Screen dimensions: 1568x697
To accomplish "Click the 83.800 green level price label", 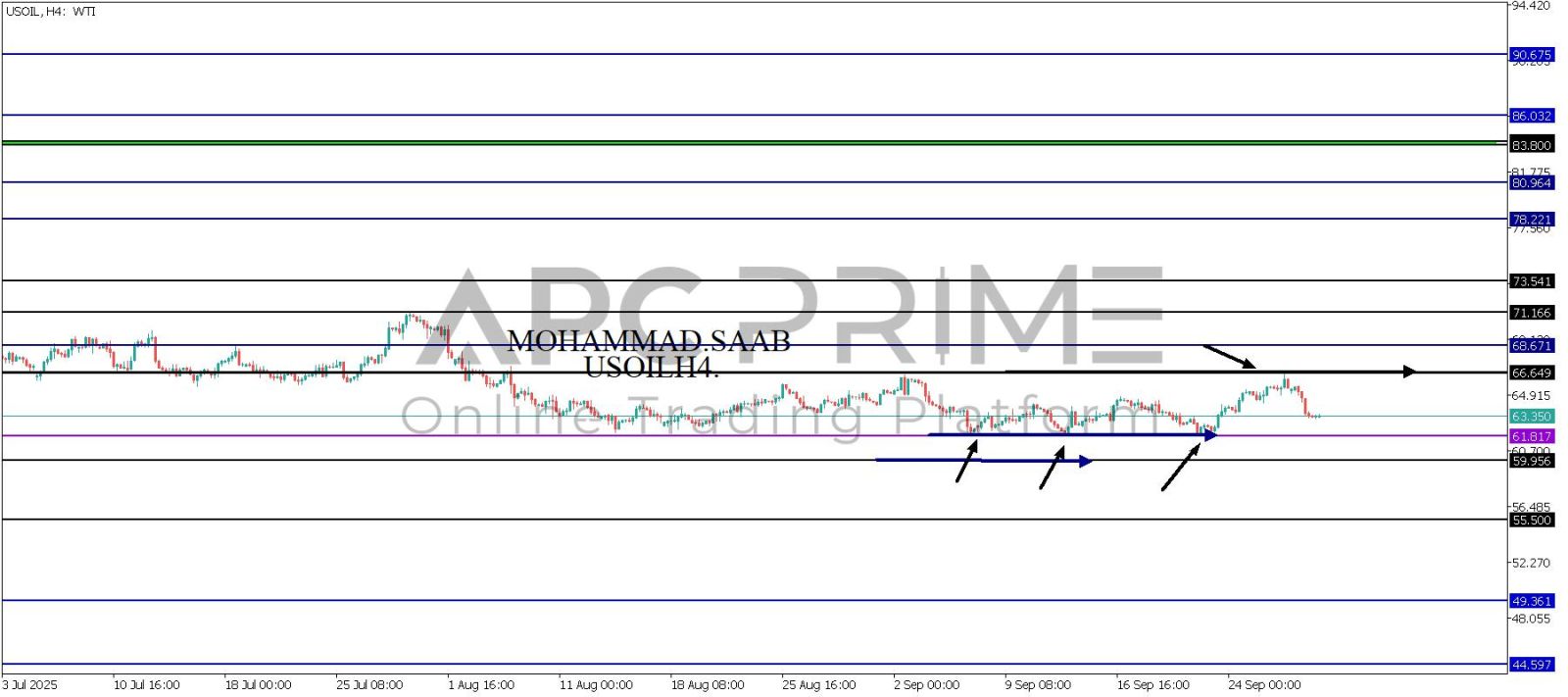I will (x=1531, y=145).
